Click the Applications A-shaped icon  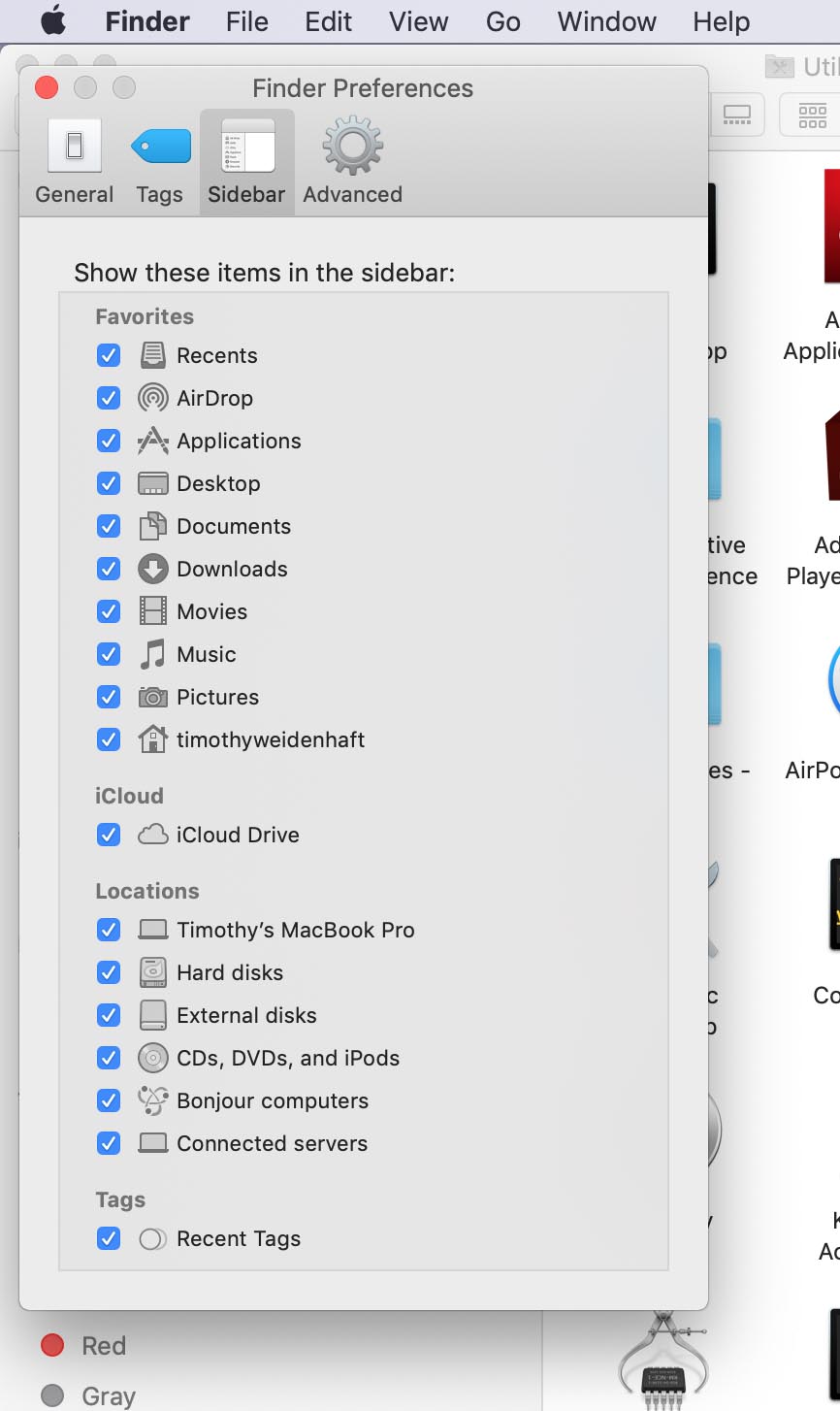152,441
